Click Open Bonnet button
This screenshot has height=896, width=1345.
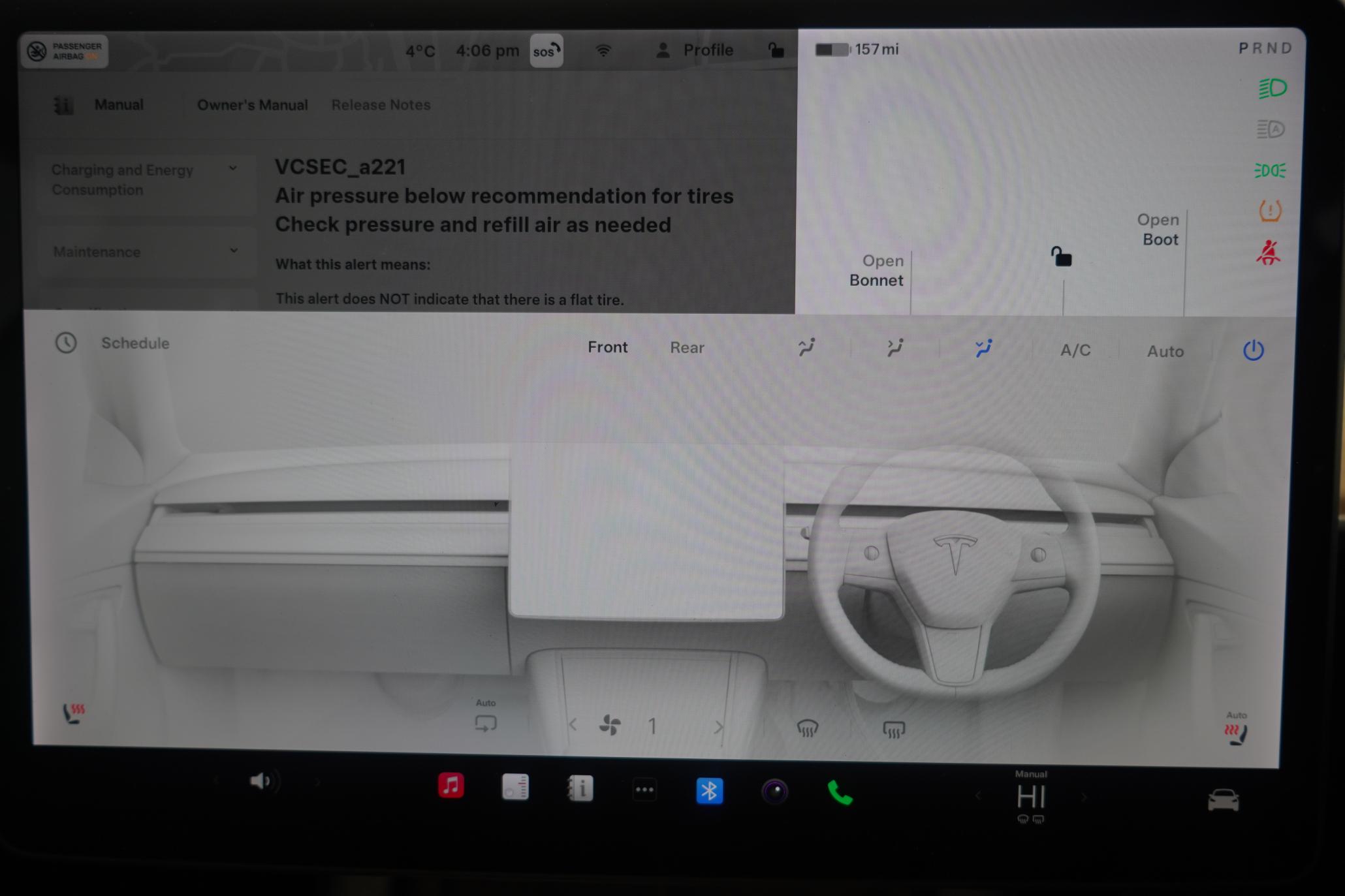tap(873, 270)
